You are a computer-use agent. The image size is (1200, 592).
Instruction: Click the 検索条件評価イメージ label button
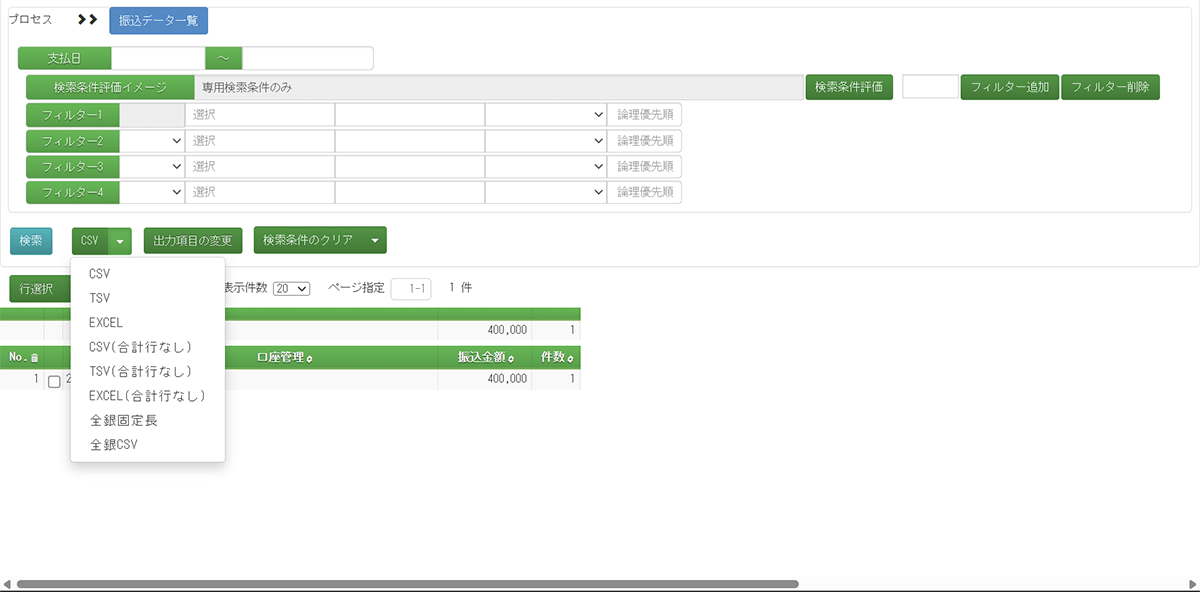click(110, 88)
